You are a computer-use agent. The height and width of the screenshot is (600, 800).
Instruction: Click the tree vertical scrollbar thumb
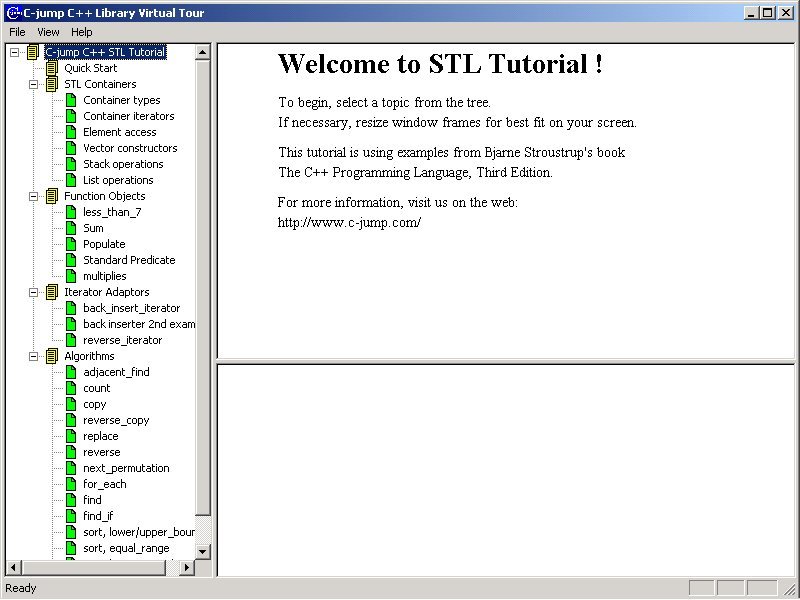(x=203, y=288)
